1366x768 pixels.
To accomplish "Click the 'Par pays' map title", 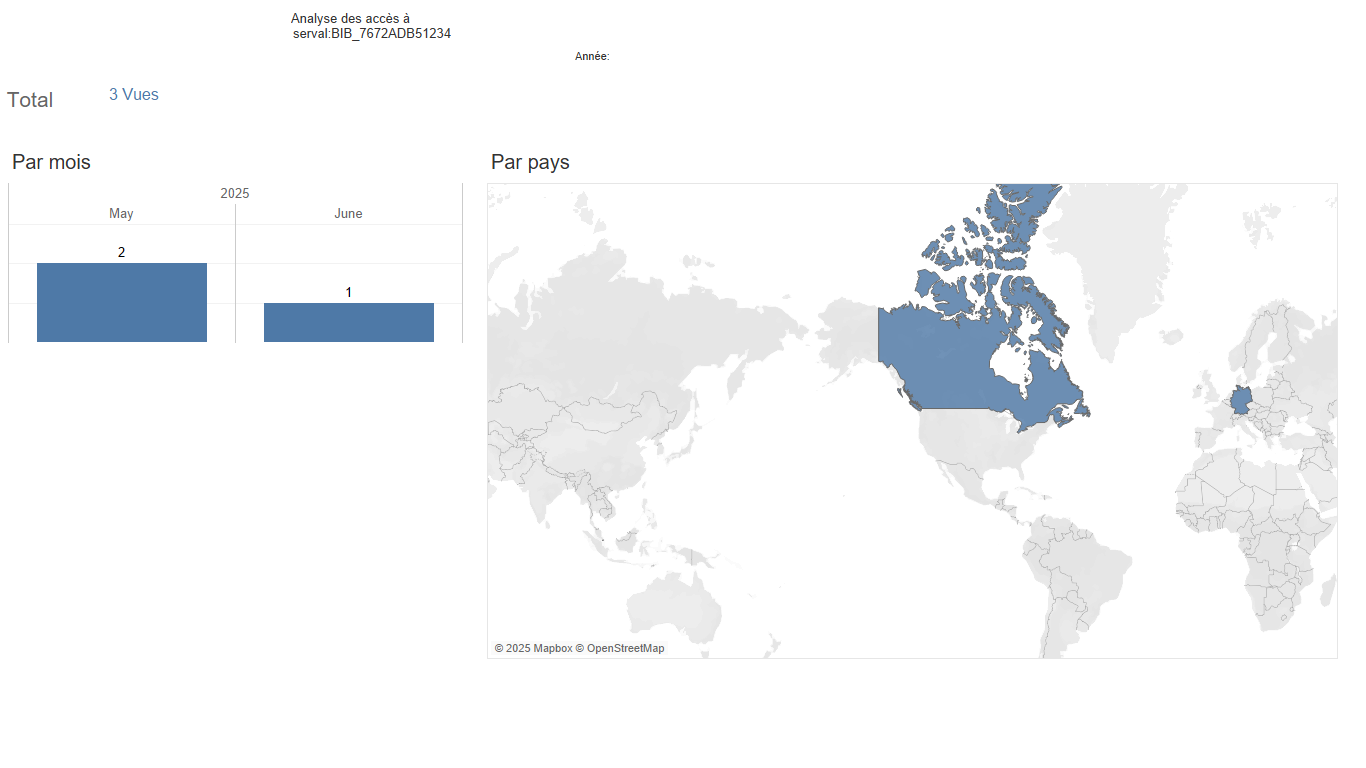I will (x=530, y=162).
